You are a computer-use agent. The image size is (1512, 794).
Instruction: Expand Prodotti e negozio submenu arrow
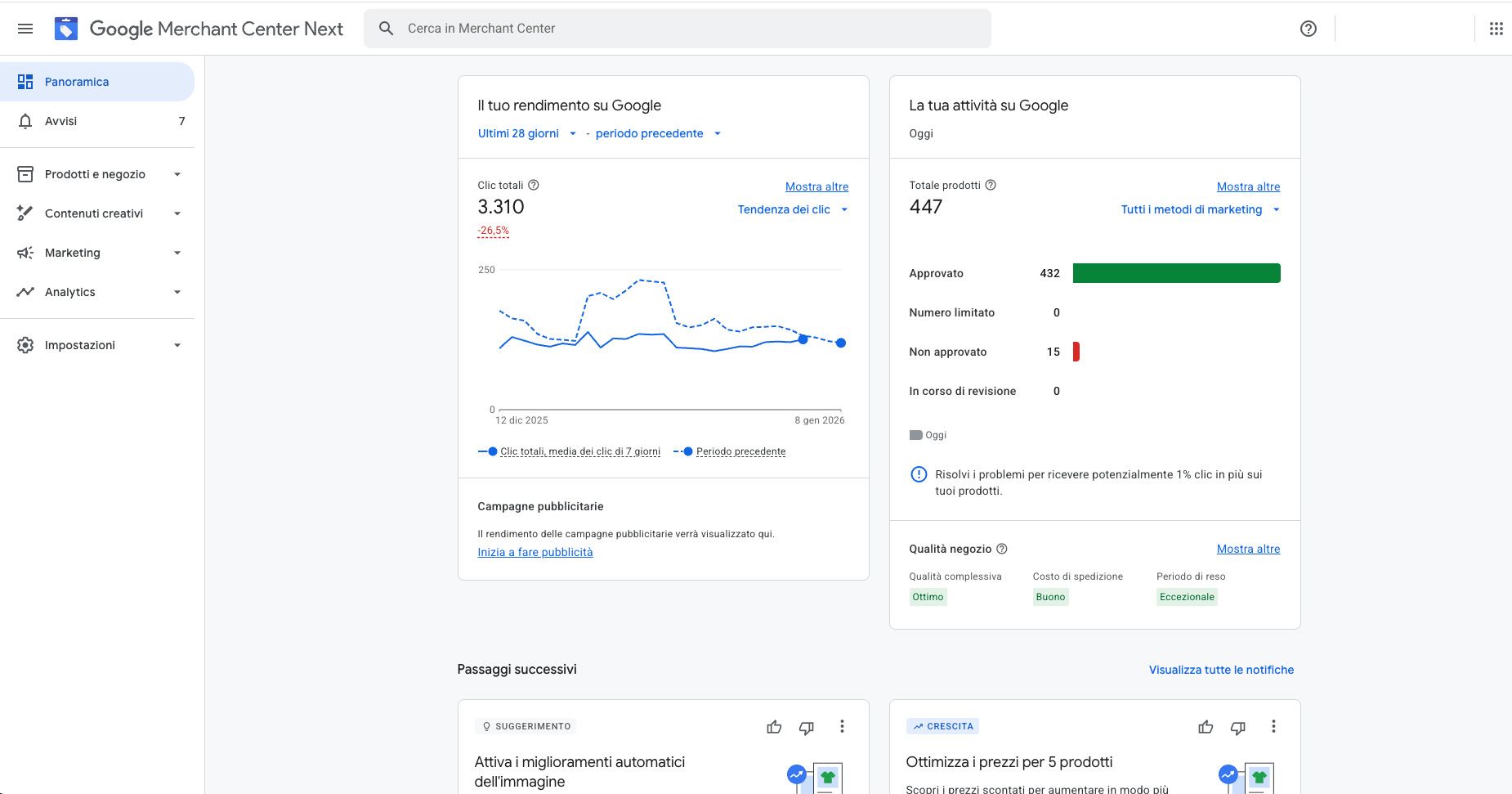(177, 174)
